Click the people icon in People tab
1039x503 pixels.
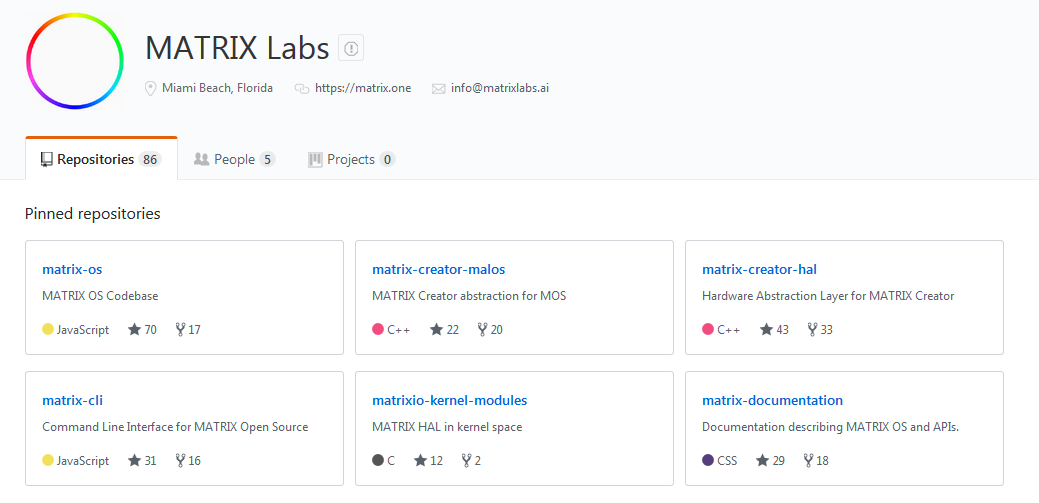coord(201,160)
